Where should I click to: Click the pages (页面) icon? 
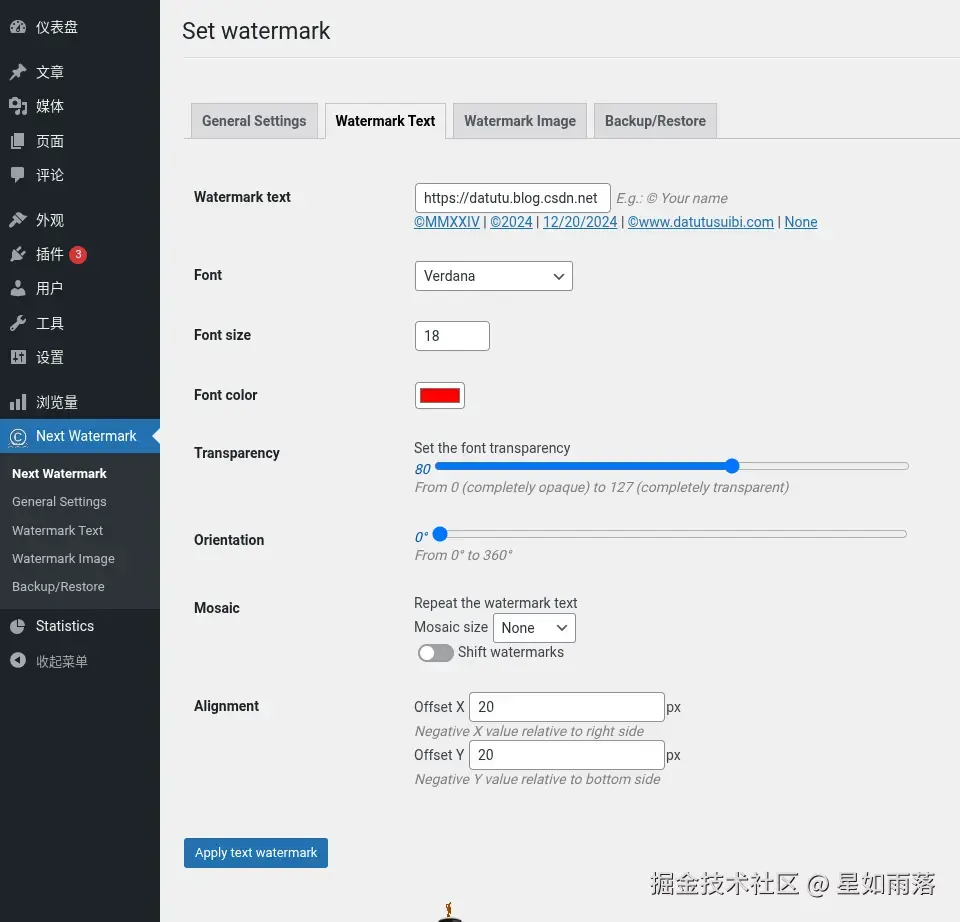point(18,141)
